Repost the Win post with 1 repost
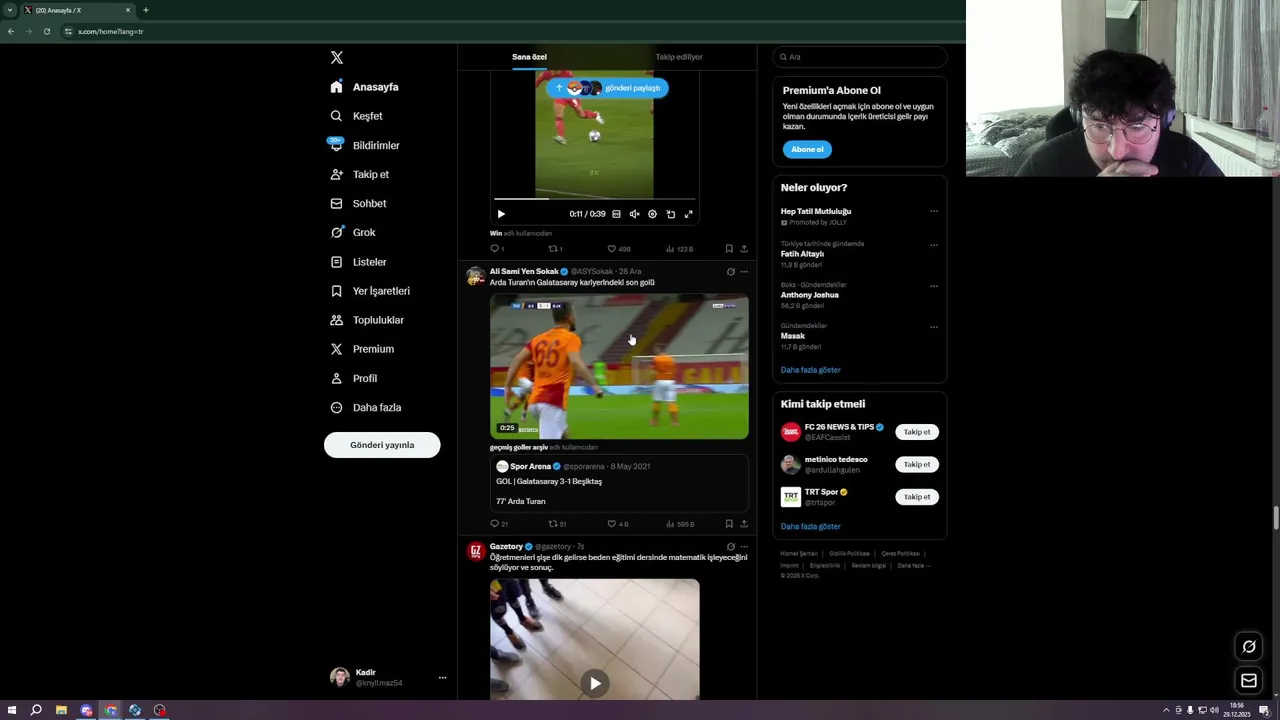 click(x=555, y=249)
